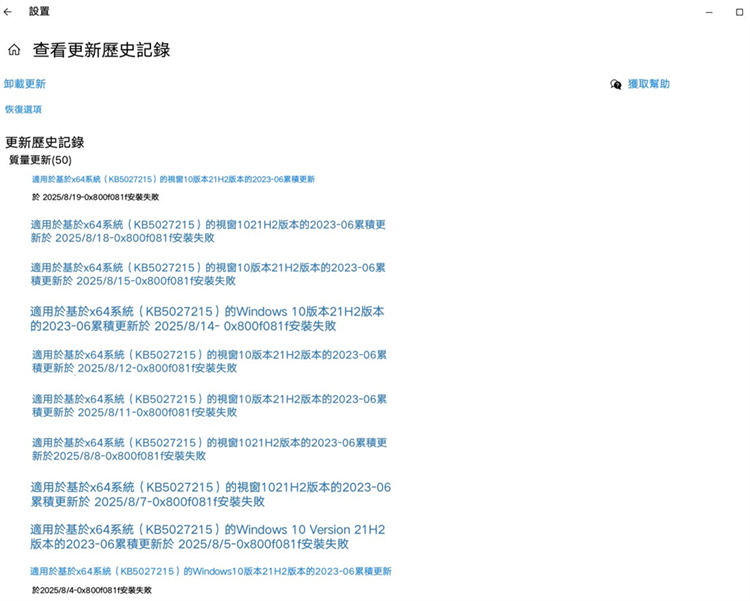Open the KB5027215 update dated 2025/8/19
The height and width of the screenshot is (601, 750).
[x=173, y=179]
